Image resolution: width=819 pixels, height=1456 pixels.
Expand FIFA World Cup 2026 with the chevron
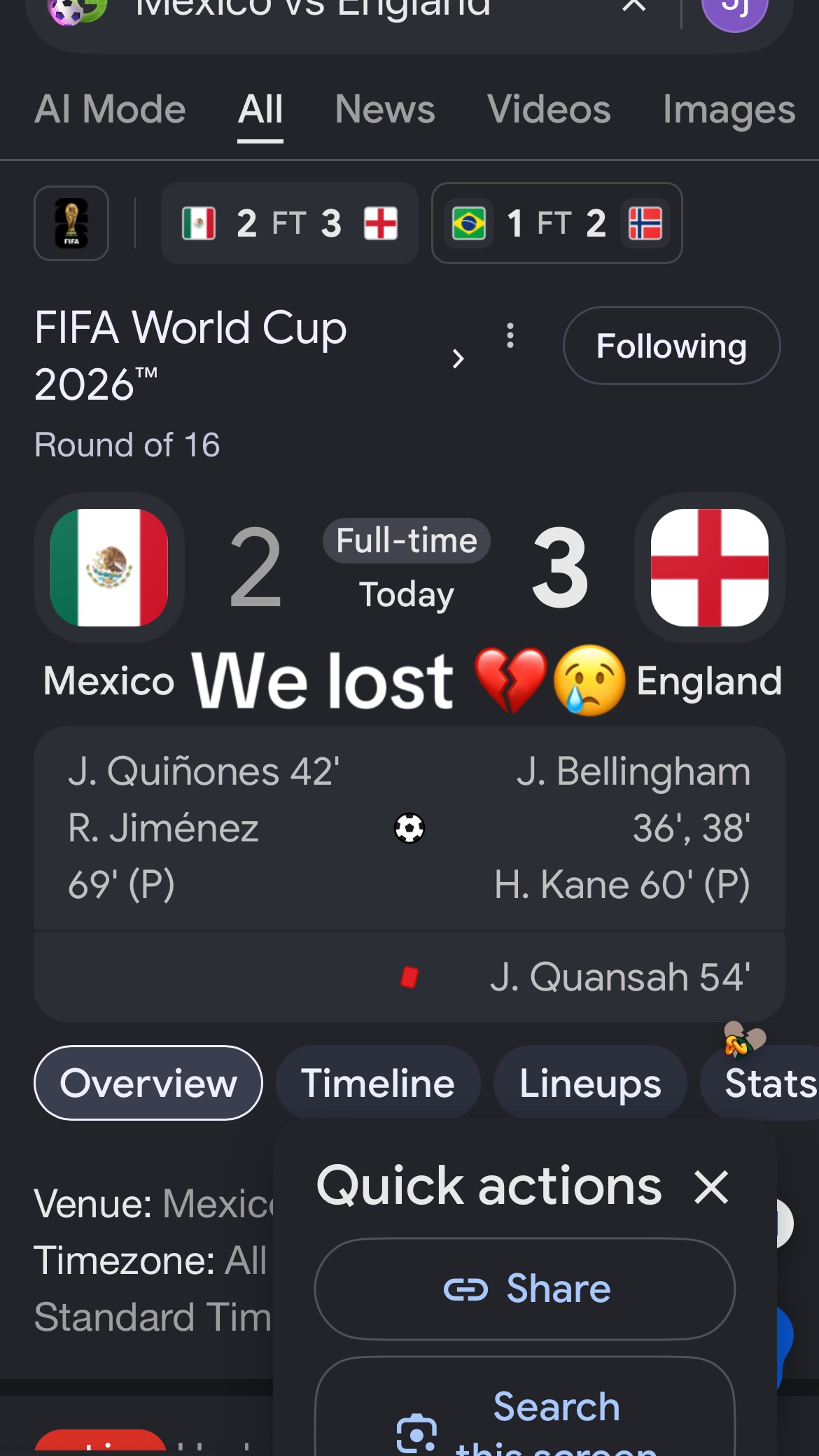(458, 358)
